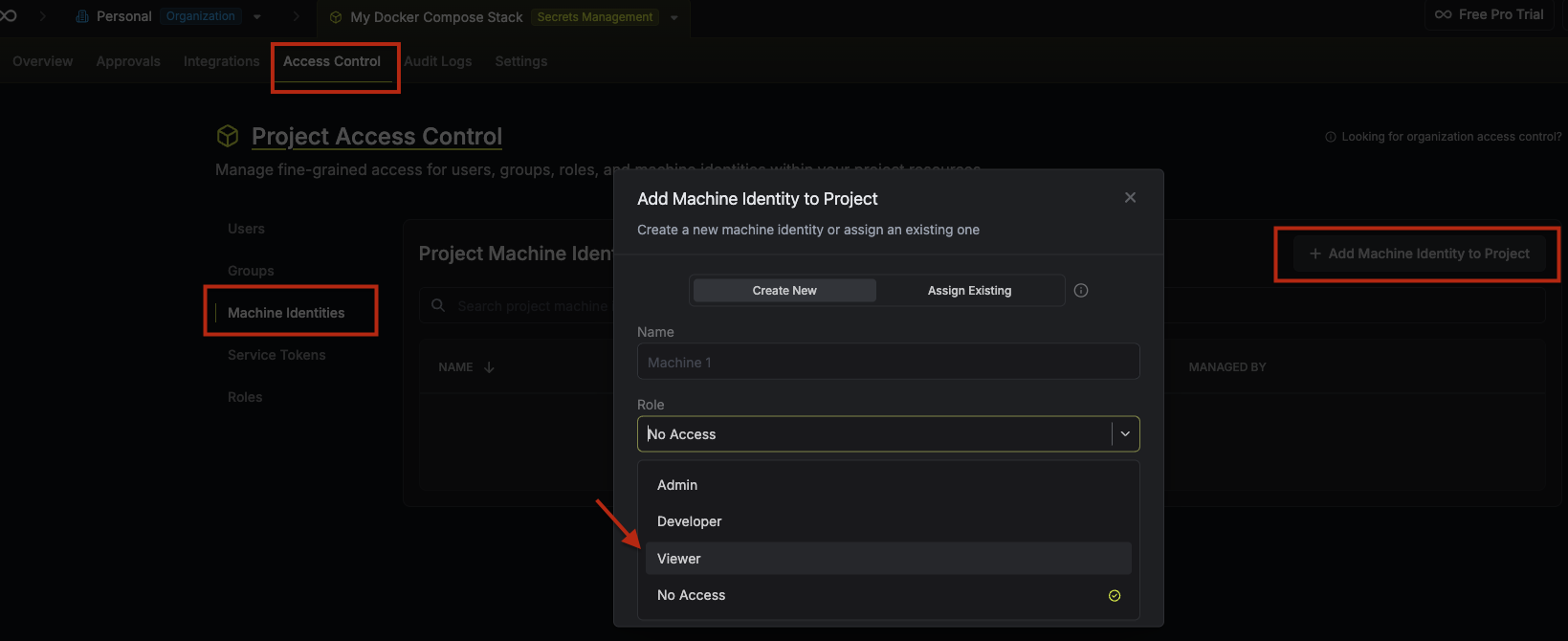Viewport: 1568px width, 641px height.
Task: Click the Project Access Control heading link
Action: pos(377,137)
